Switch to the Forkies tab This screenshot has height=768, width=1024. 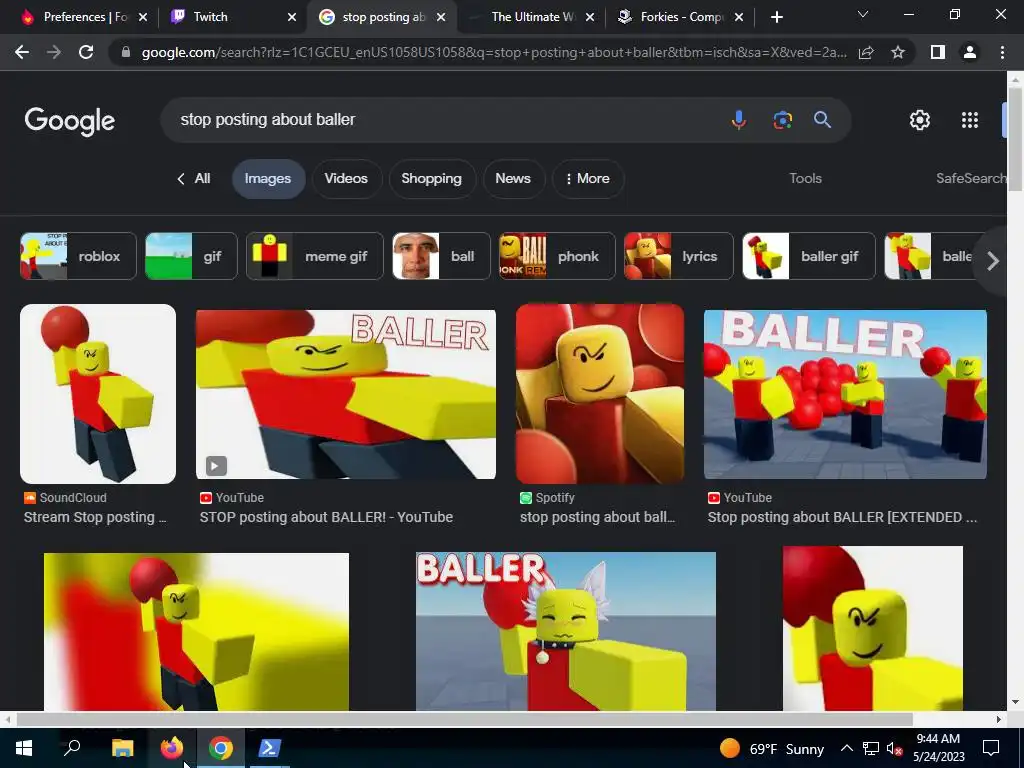(x=679, y=17)
